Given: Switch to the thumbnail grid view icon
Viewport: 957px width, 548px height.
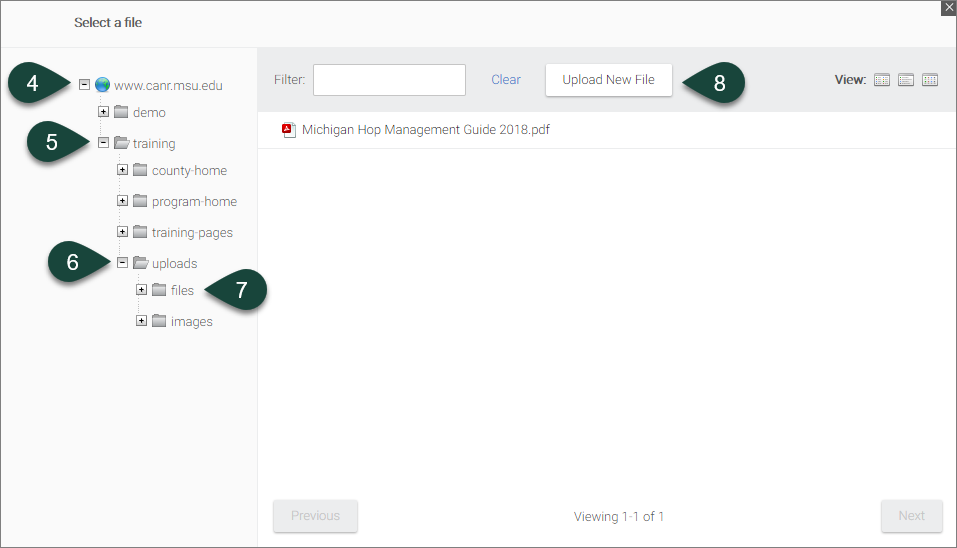Looking at the screenshot, I should (x=930, y=80).
